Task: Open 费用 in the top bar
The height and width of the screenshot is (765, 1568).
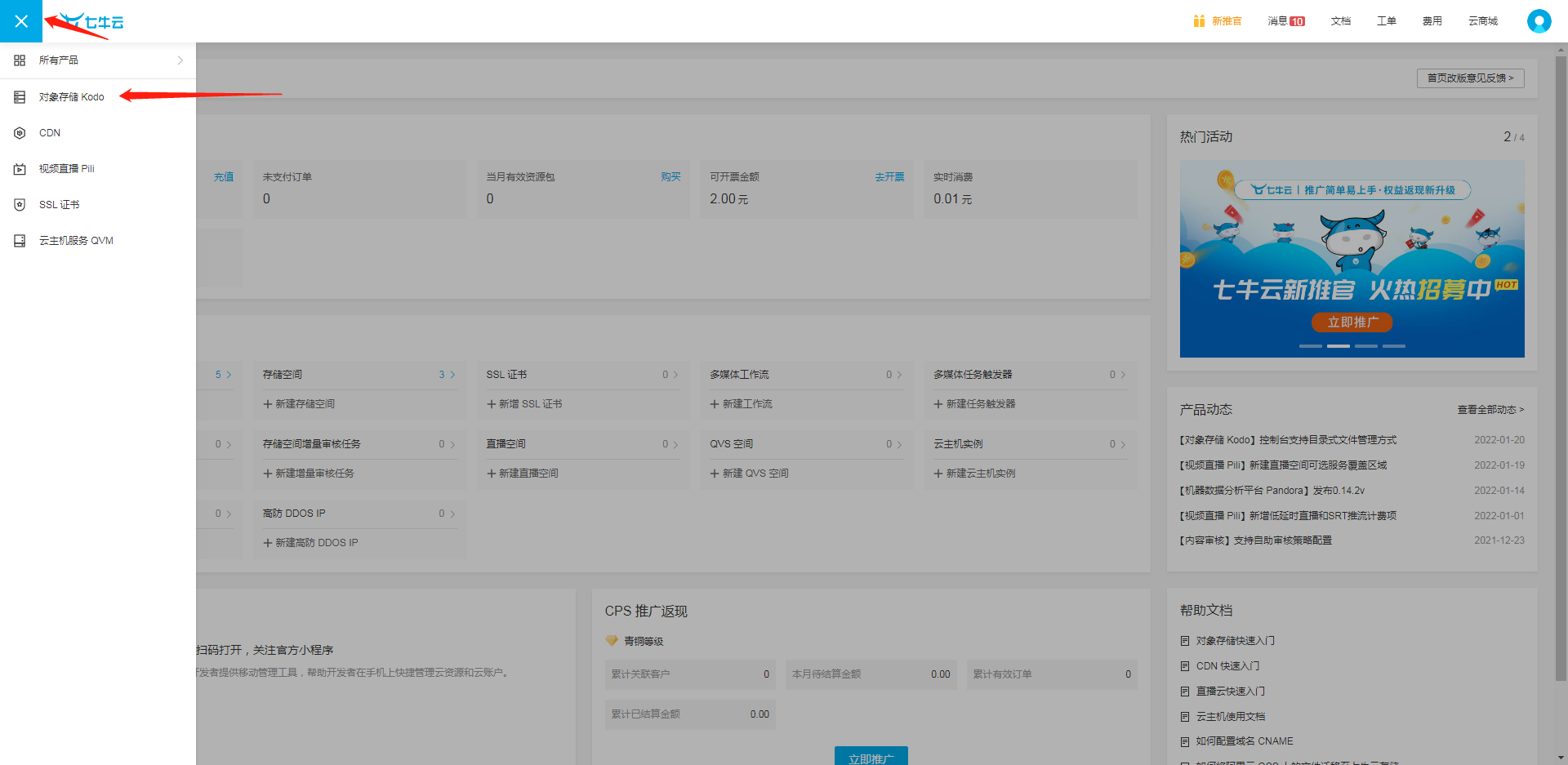Action: point(1432,21)
